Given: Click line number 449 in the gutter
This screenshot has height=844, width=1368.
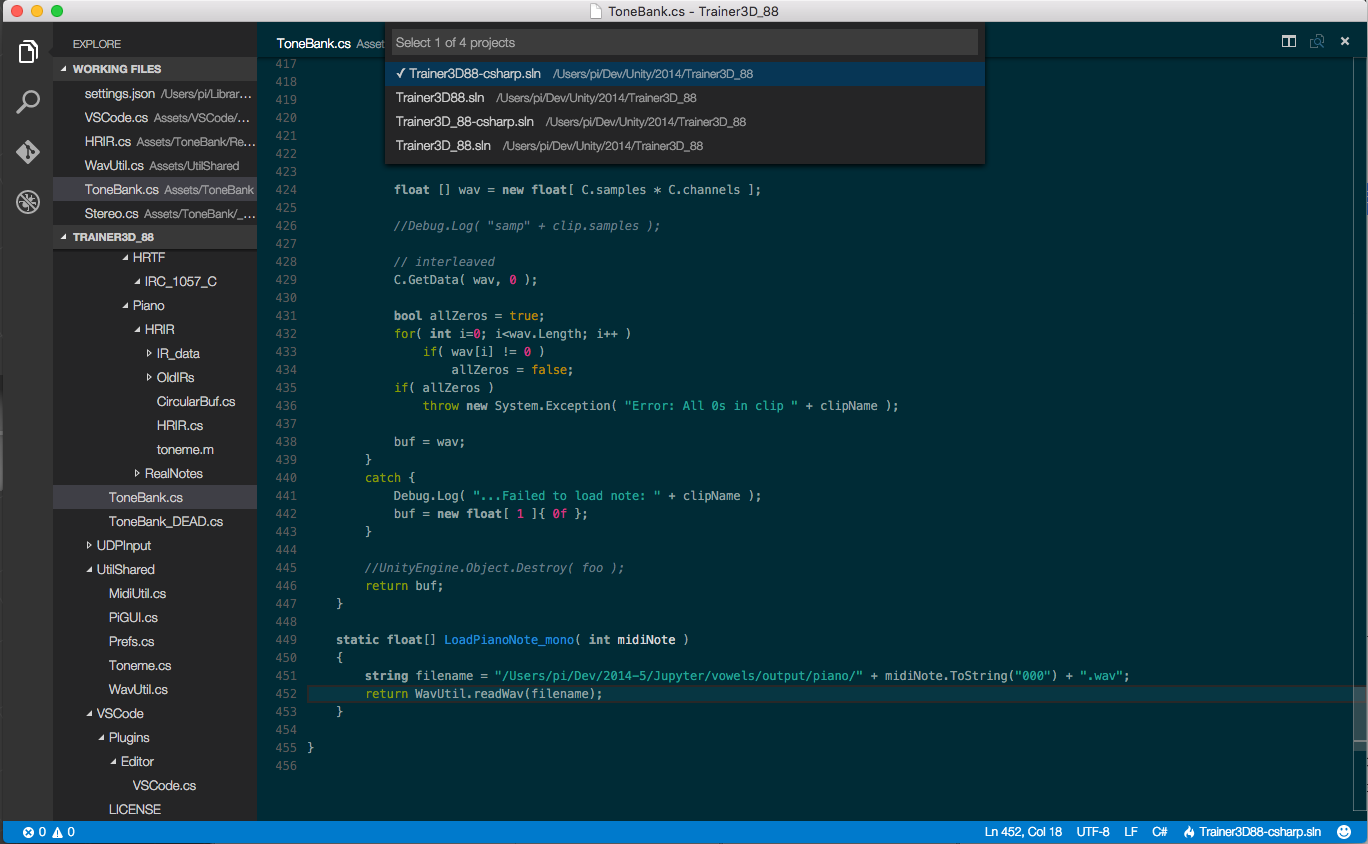Looking at the screenshot, I should tap(285, 640).
